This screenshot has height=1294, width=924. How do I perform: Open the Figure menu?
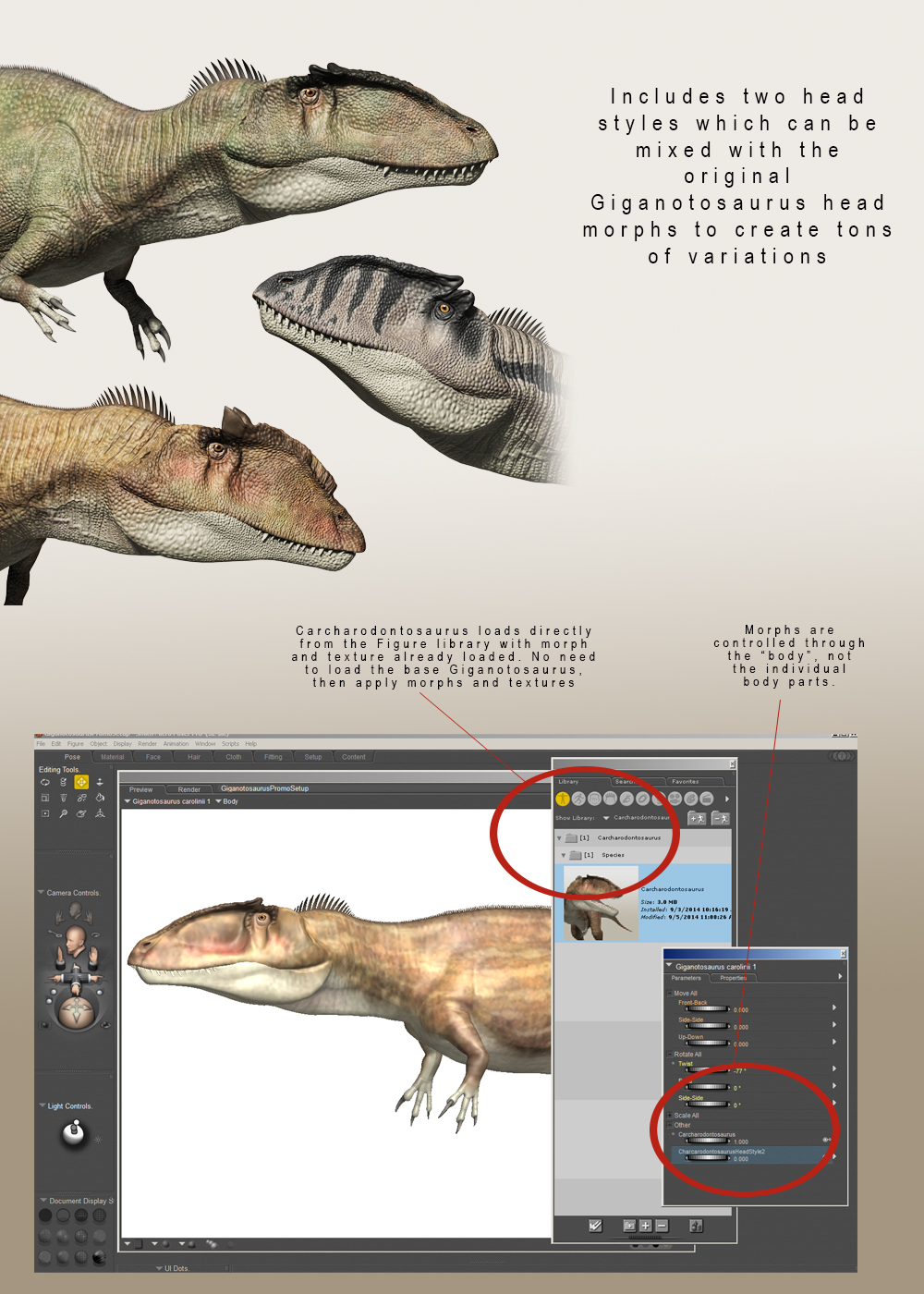(76, 743)
